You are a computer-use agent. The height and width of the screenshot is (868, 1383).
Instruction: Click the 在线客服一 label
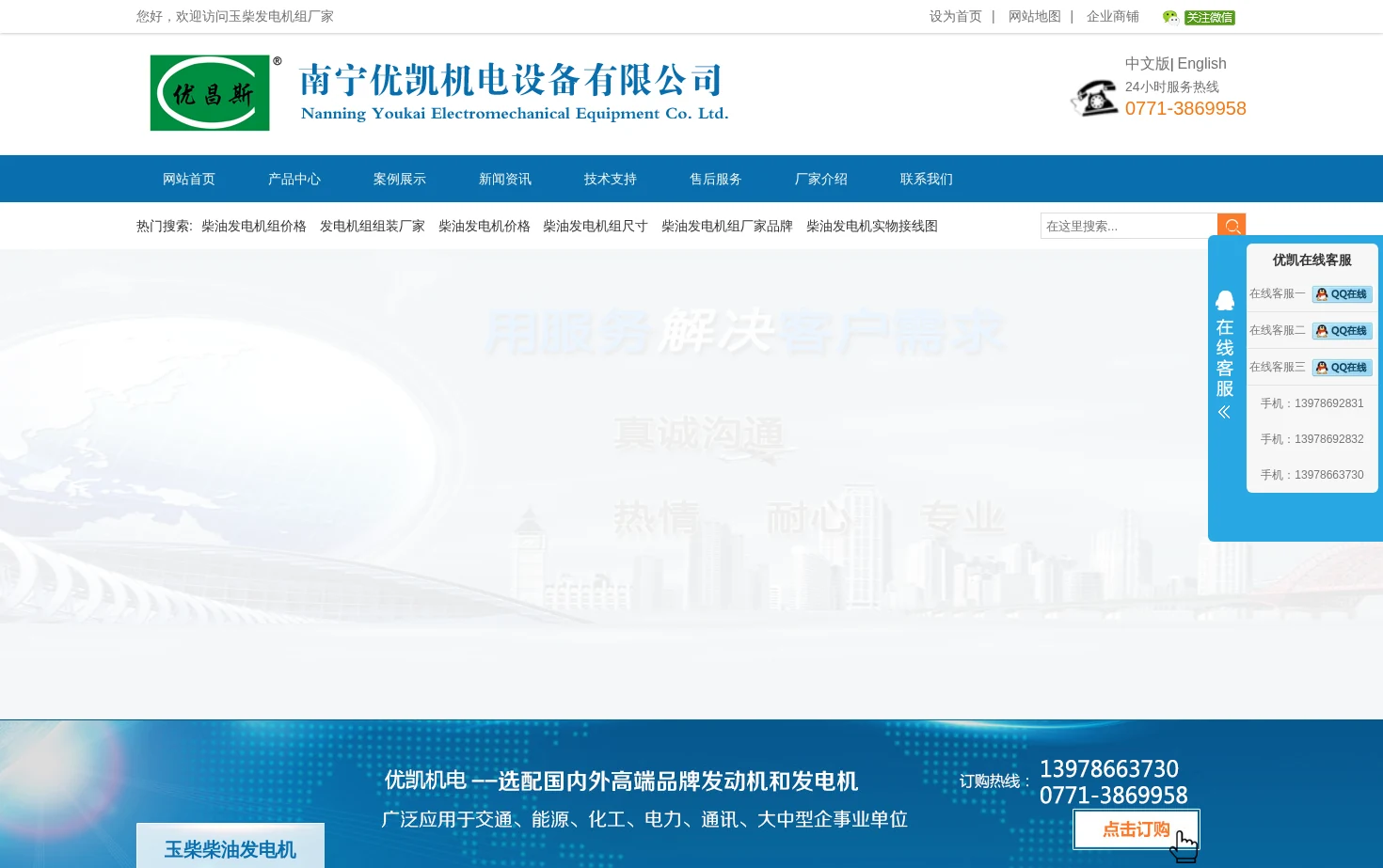coord(1278,294)
